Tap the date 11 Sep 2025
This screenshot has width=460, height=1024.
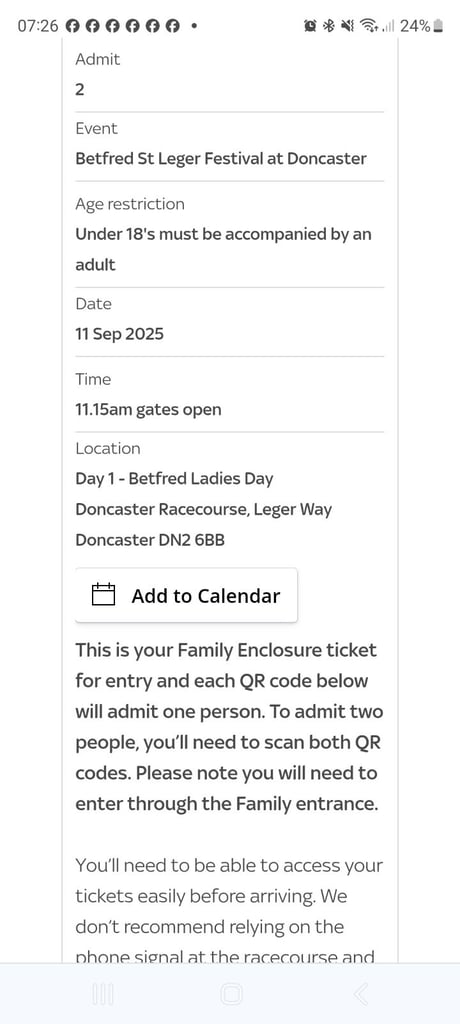tap(120, 334)
